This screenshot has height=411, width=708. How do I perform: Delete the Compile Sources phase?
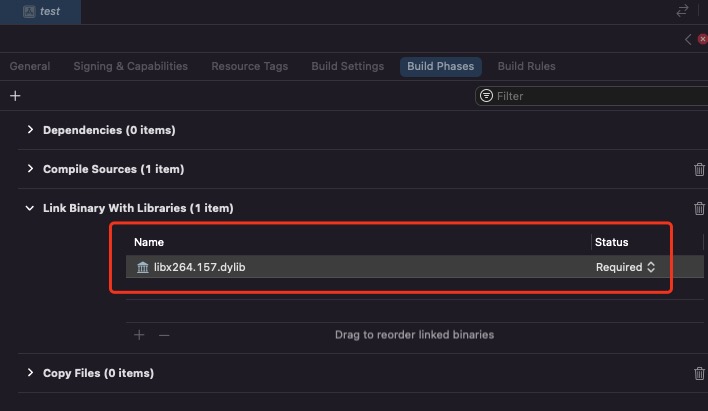pos(699,169)
